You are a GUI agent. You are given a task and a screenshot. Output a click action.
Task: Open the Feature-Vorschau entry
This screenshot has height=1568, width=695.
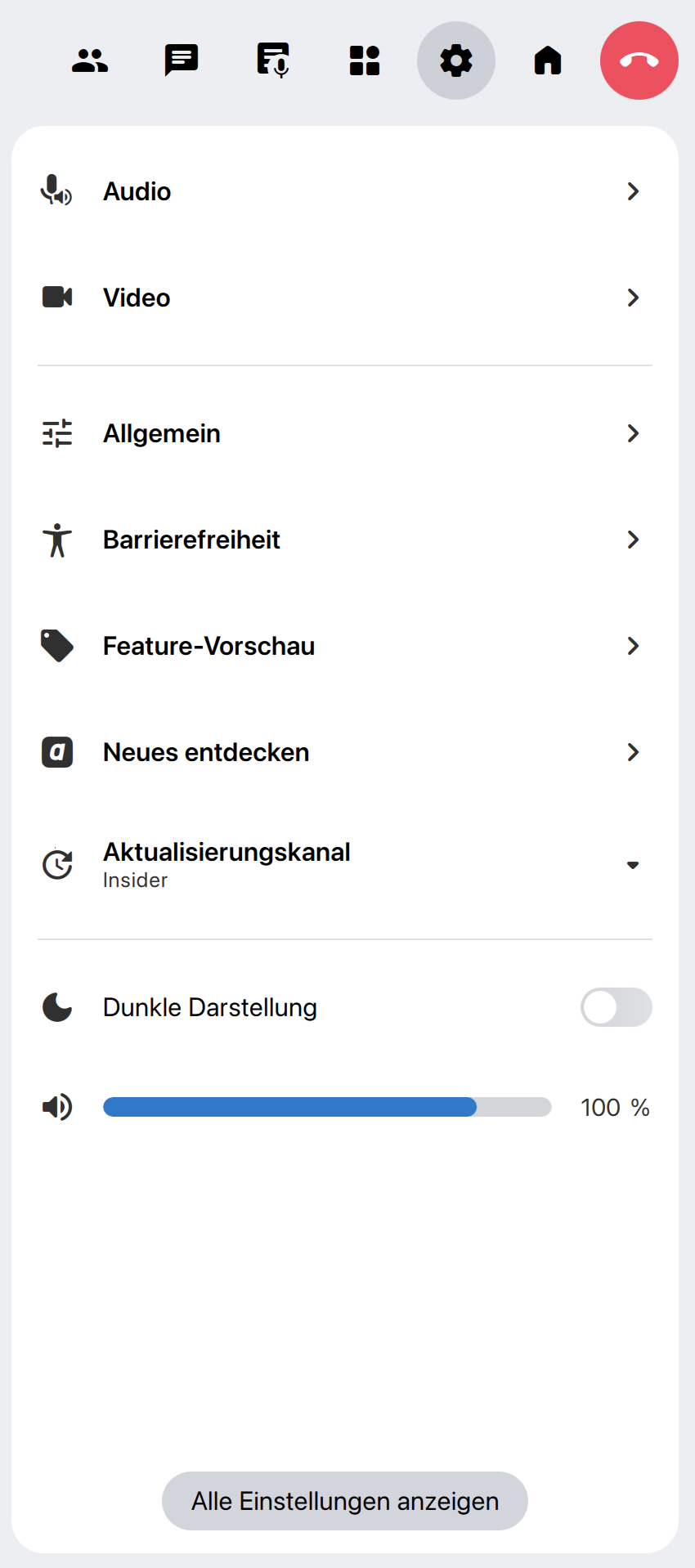pos(208,646)
